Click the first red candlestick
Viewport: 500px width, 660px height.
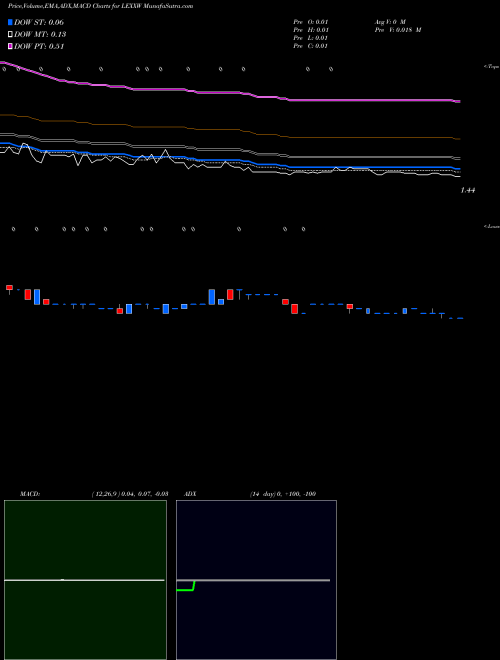(9, 287)
